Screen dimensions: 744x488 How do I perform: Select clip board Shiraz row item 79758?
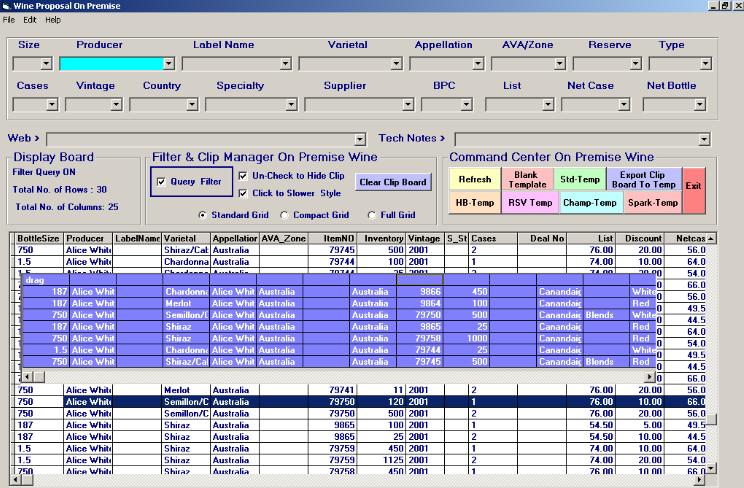click(x=339, y=338)
